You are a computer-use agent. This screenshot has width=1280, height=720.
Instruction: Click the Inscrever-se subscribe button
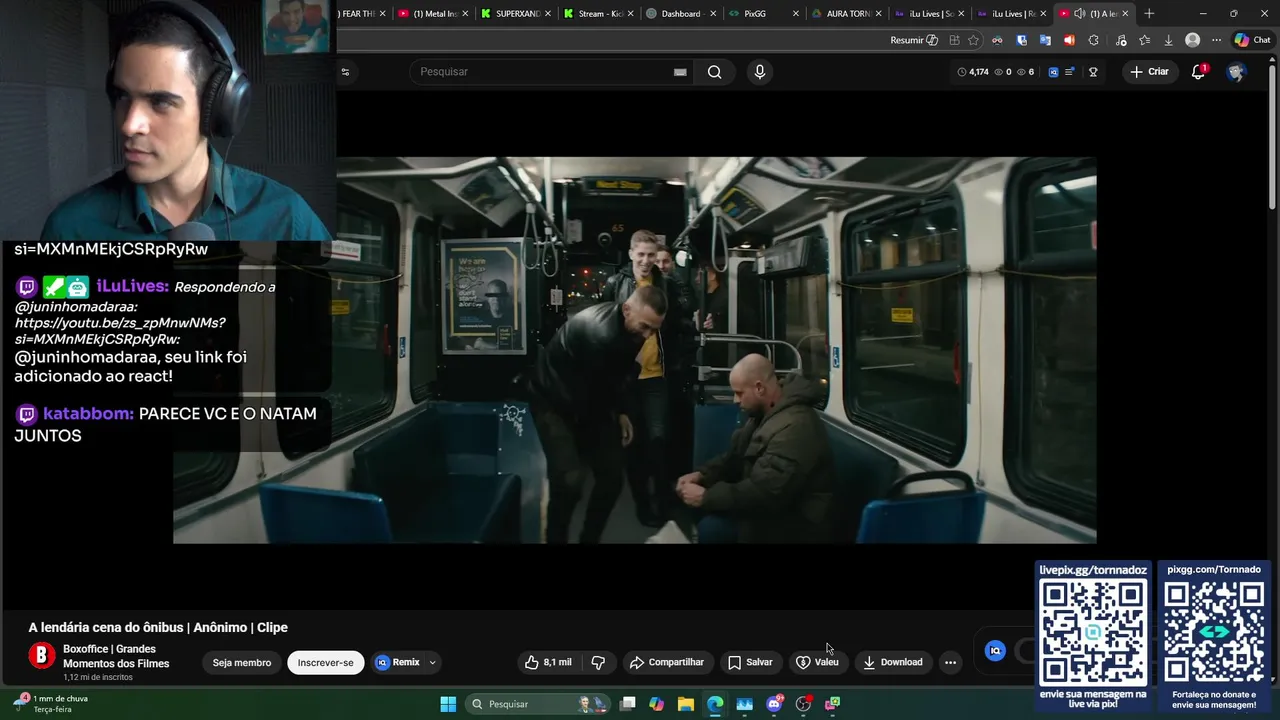coord(325,662)
